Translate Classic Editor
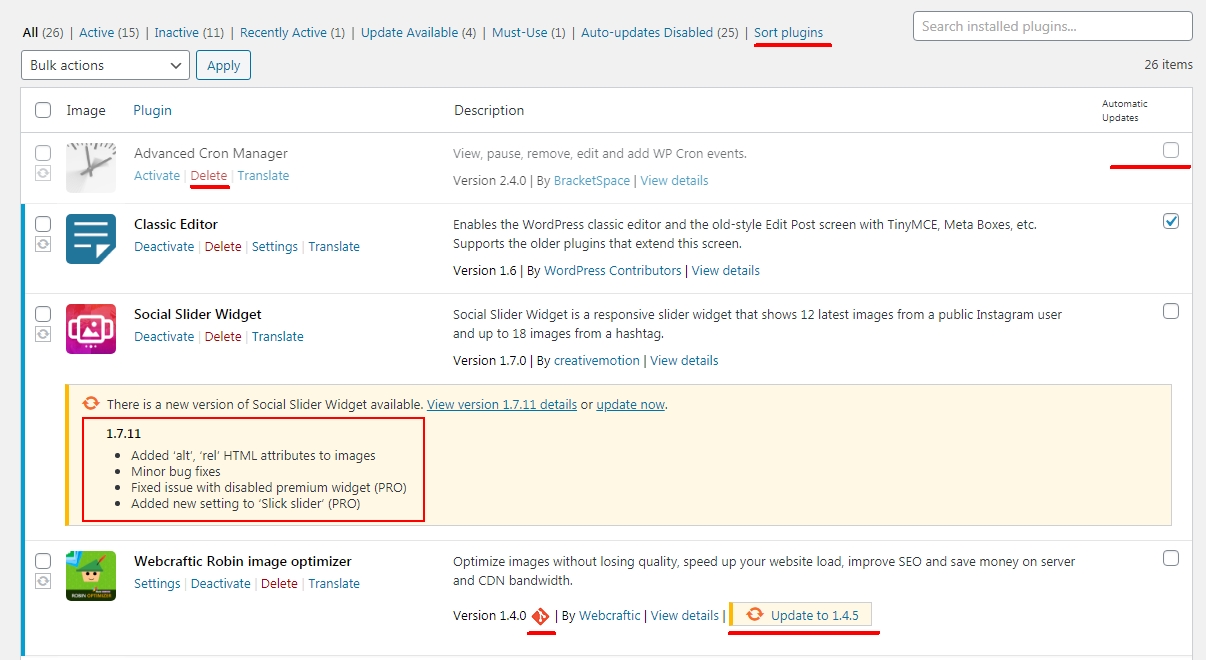Viewport: 1206px width, 660px height. pos(334,246)
